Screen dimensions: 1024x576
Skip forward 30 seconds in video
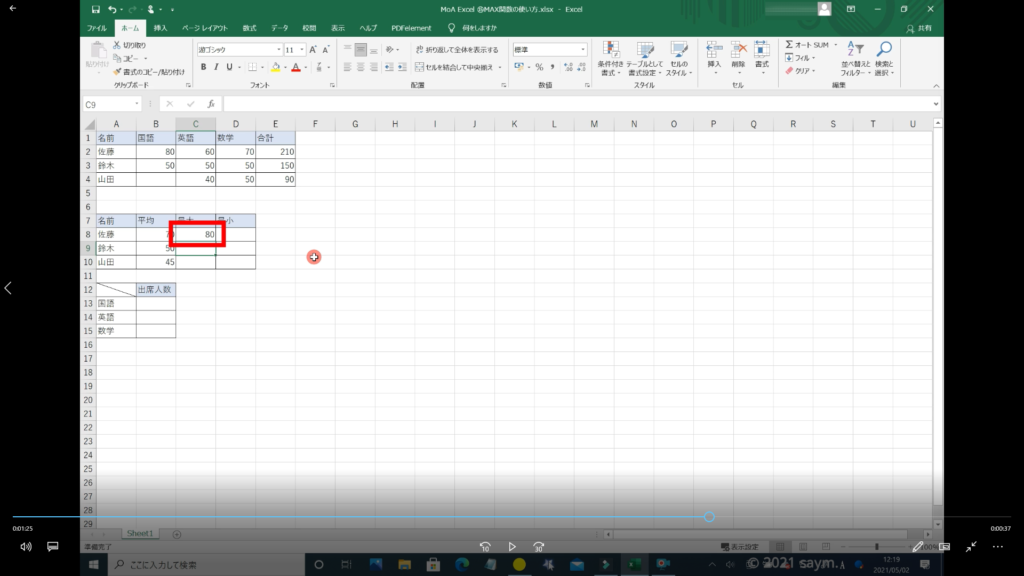[x=539, y=547]
